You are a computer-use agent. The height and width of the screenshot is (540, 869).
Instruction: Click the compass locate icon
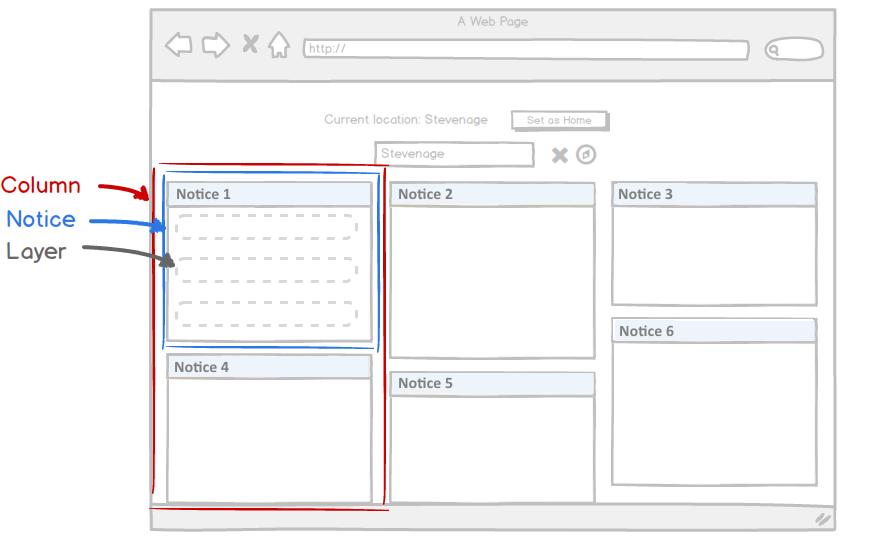coord(586,154)
